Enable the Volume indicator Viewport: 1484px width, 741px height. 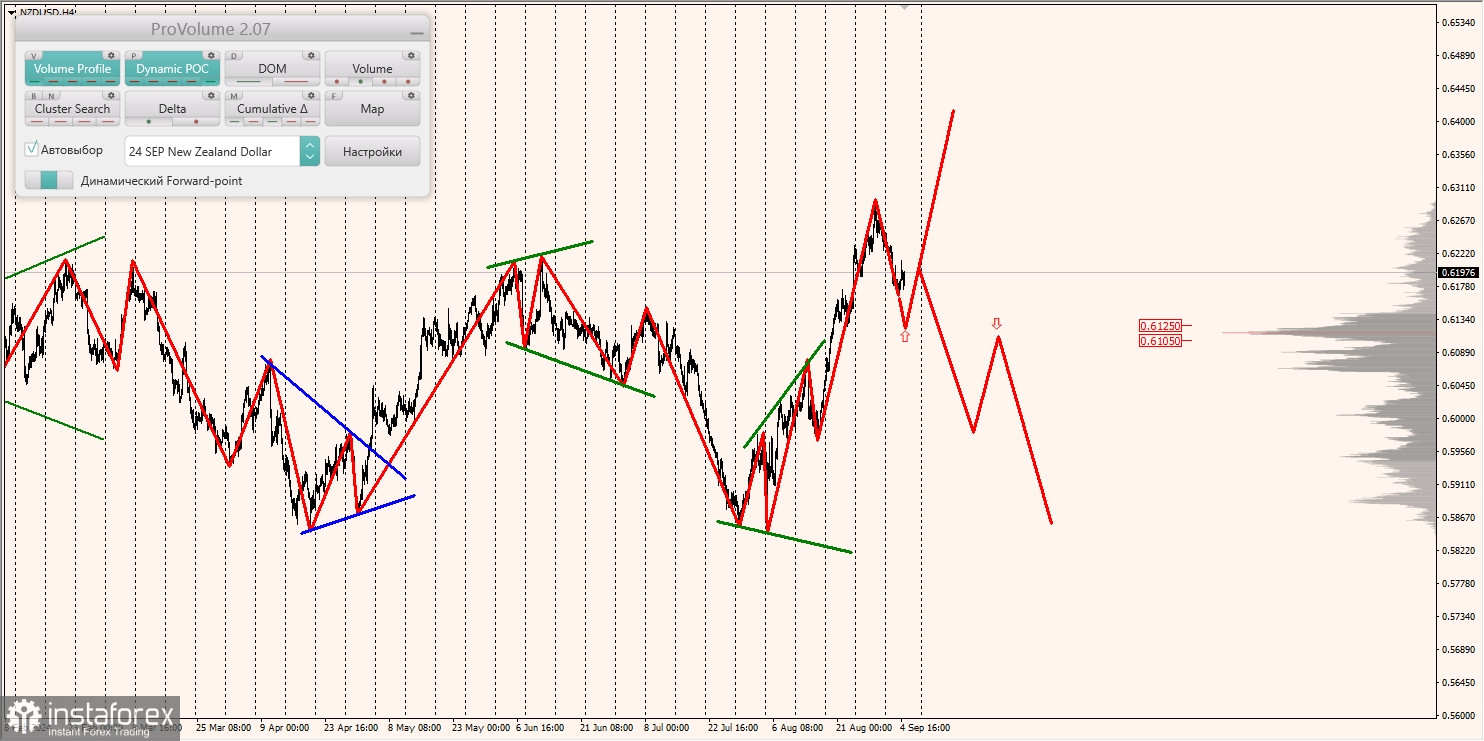pos(372,68)
